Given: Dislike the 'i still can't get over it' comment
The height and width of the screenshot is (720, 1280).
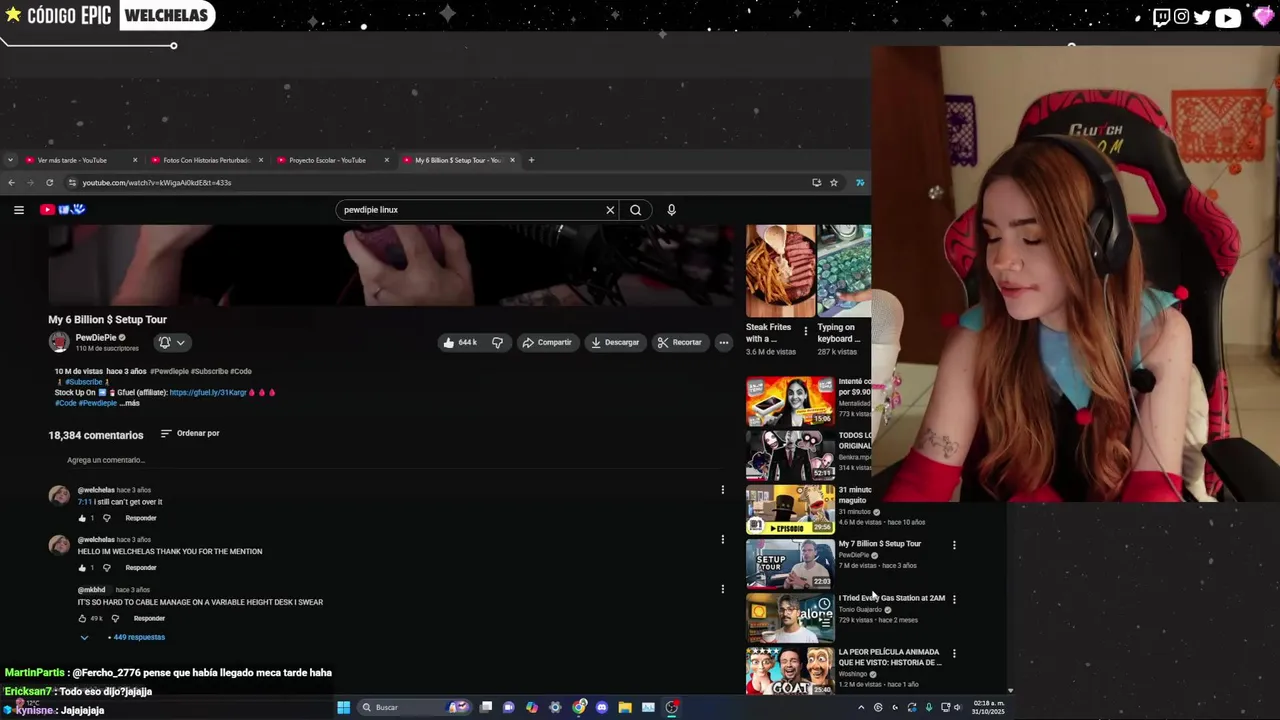Looking at the screenshot, I should click(106, 518).
